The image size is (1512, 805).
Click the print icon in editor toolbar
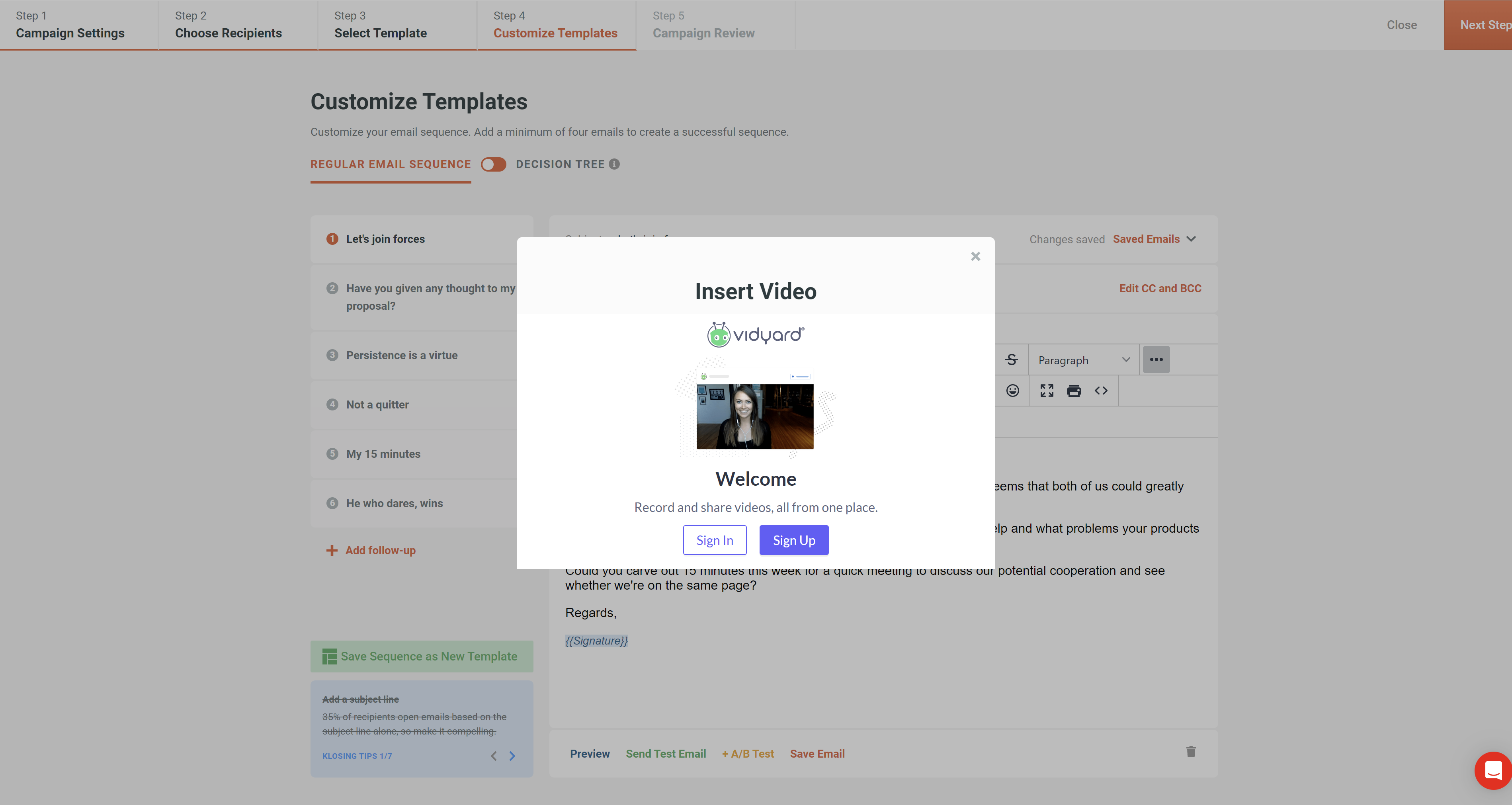pos(1074,391)
